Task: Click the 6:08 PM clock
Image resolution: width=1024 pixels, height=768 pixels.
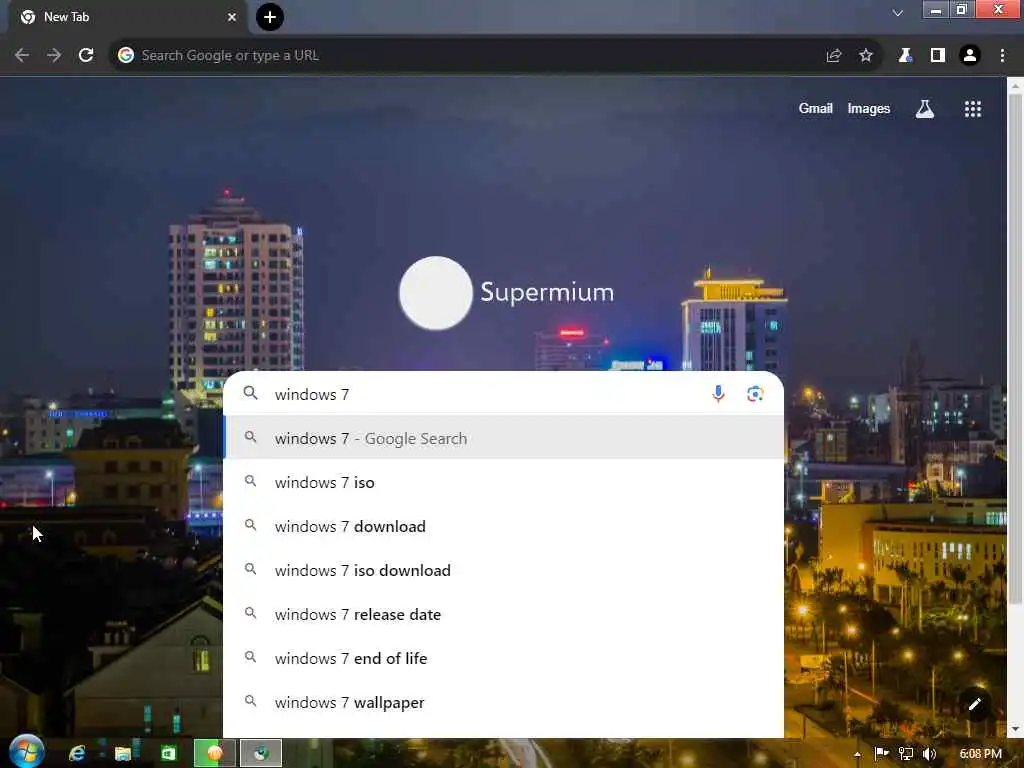Action: pyautogui.click(x=981, y=754)
